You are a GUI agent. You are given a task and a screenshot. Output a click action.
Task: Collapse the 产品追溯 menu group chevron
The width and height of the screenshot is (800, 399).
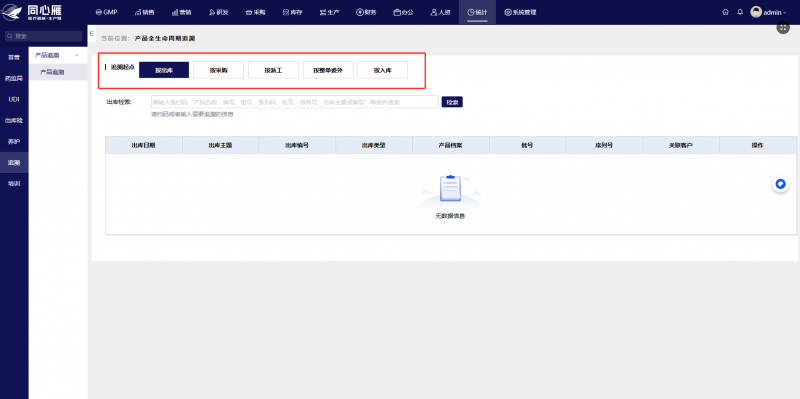(77, 55)
